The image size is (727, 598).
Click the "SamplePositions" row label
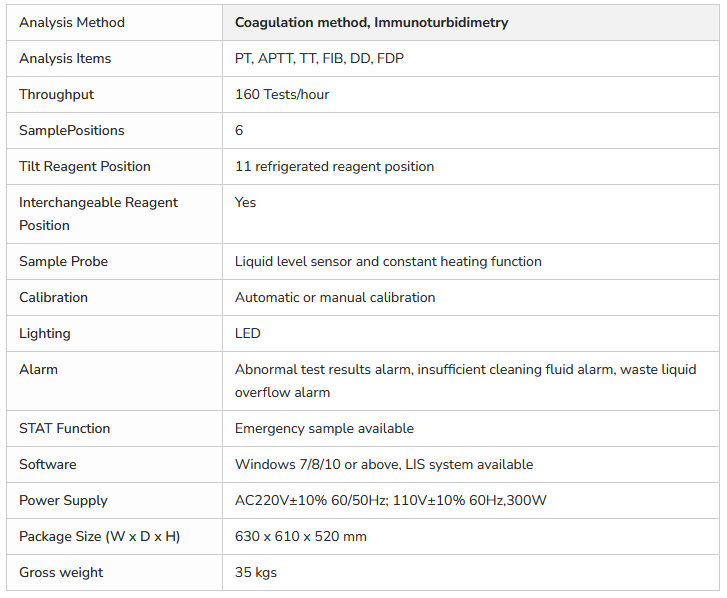pyautogui.click(x=72, y=130)
